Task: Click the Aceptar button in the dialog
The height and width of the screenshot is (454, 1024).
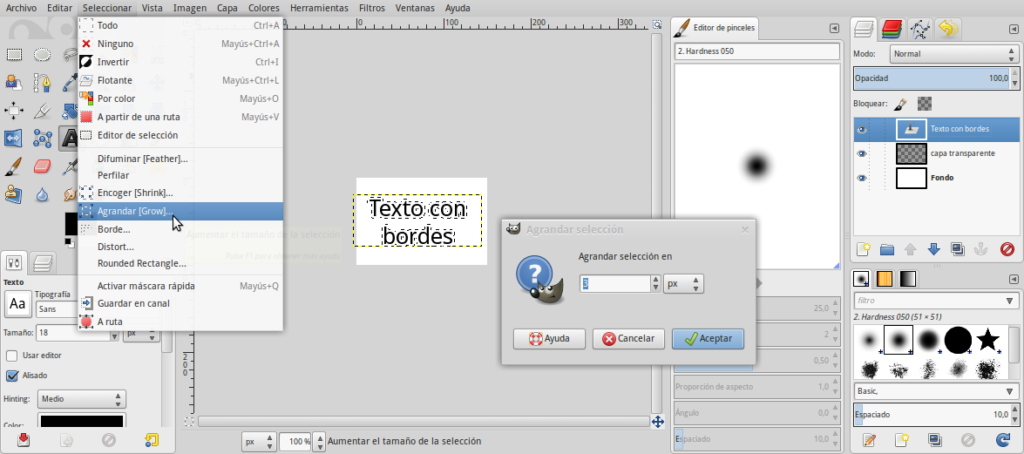Action: [x=708, y=339]
